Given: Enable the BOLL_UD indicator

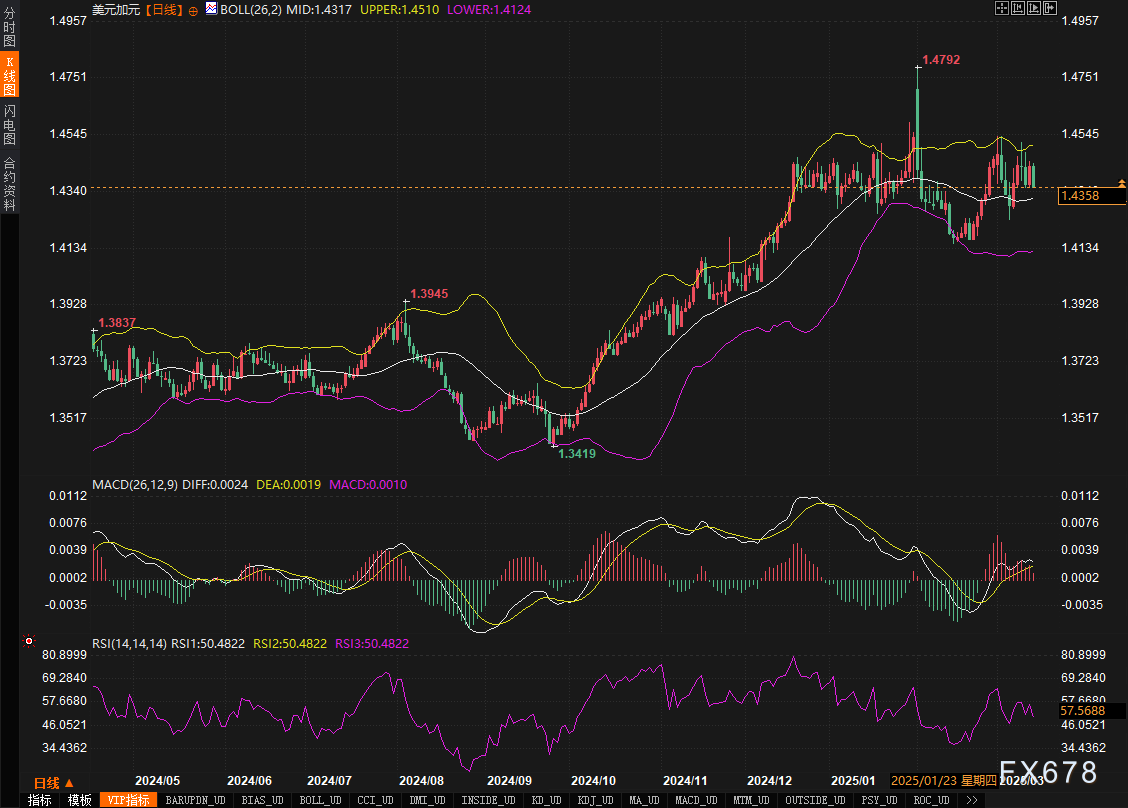Looking at the screenshot, I should (319, 800).
